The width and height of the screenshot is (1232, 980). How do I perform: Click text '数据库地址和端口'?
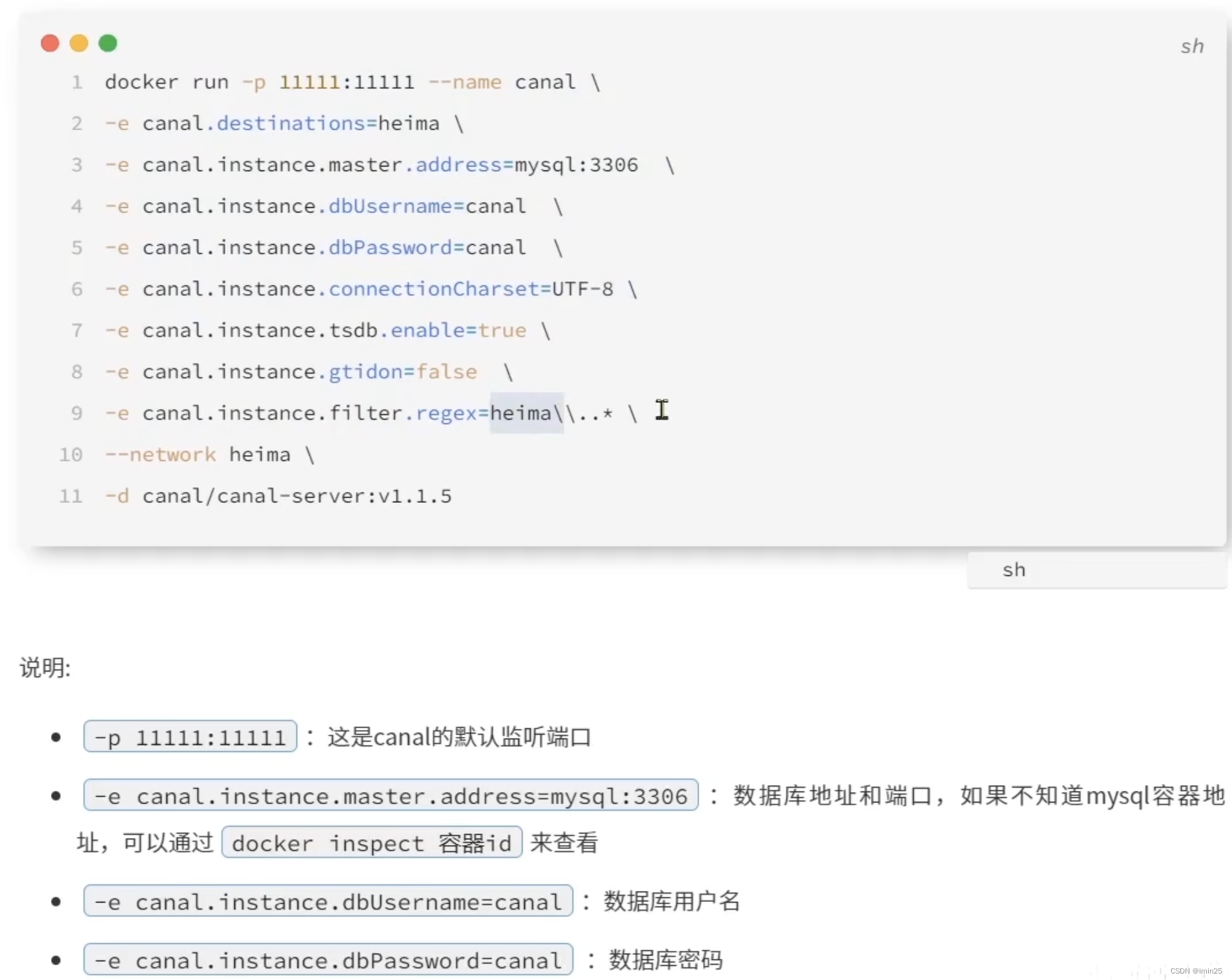833,795
